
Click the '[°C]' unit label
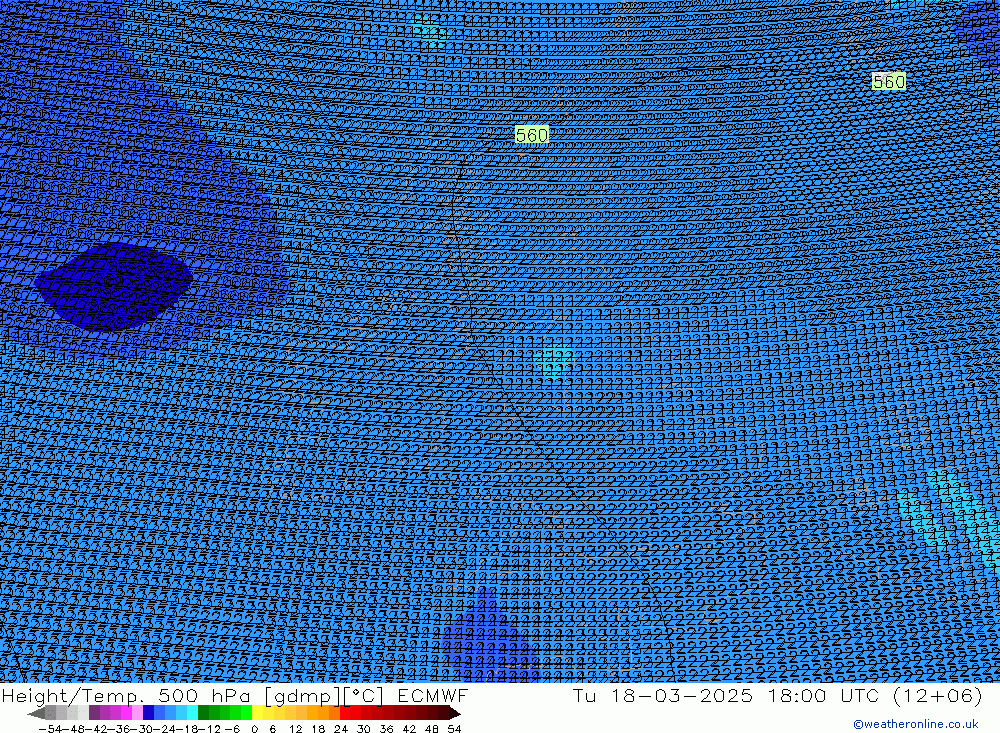[364, 696]
